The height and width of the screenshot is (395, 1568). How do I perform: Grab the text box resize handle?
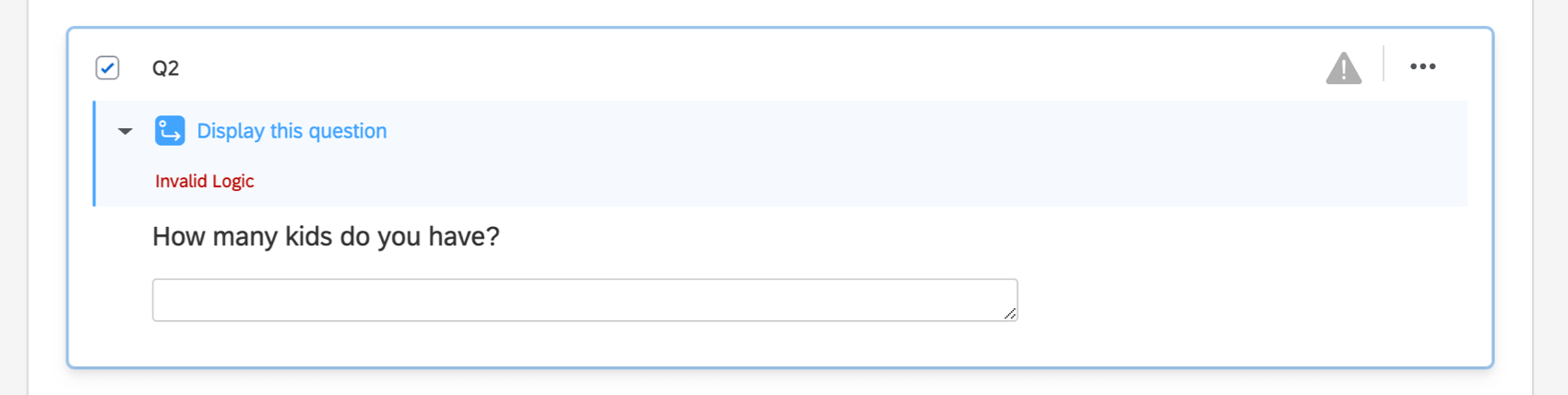tap(1010, 314)
